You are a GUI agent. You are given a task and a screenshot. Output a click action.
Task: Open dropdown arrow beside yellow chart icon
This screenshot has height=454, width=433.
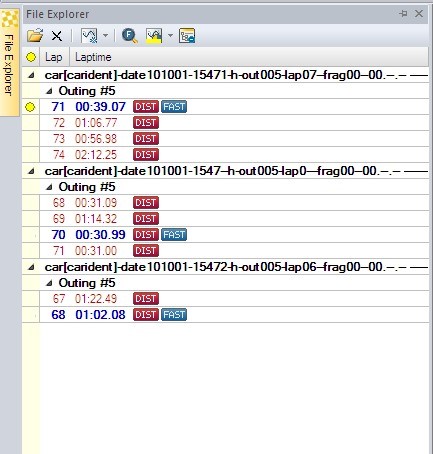(x=170, y=35)
